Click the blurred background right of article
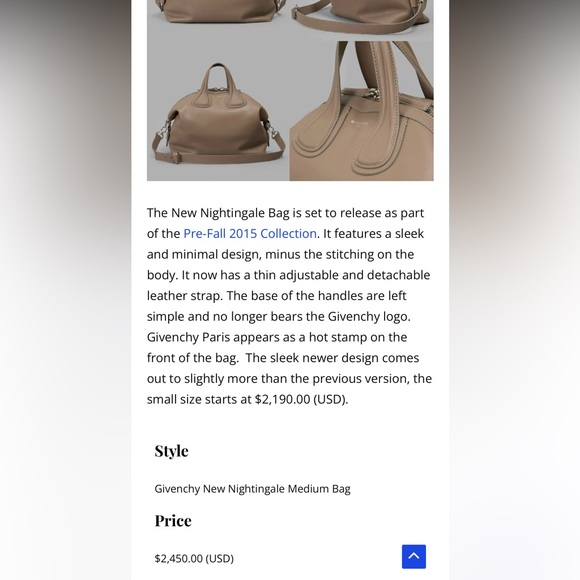 515,290
